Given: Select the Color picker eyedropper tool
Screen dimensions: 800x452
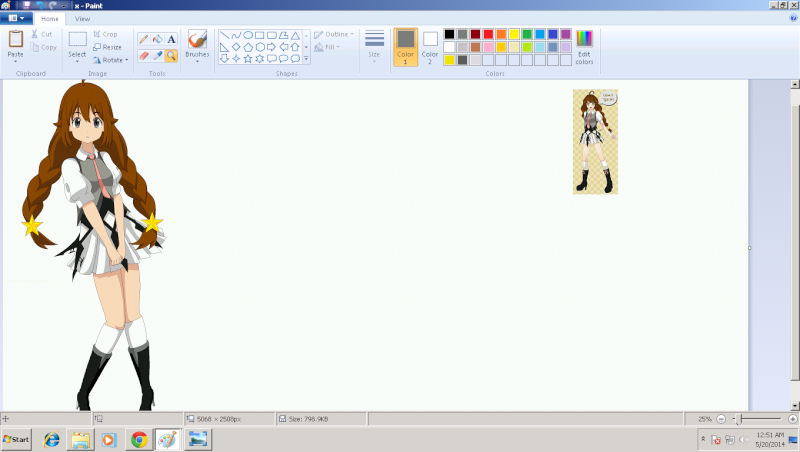Looking at the screenshot, I should (158, 55).
